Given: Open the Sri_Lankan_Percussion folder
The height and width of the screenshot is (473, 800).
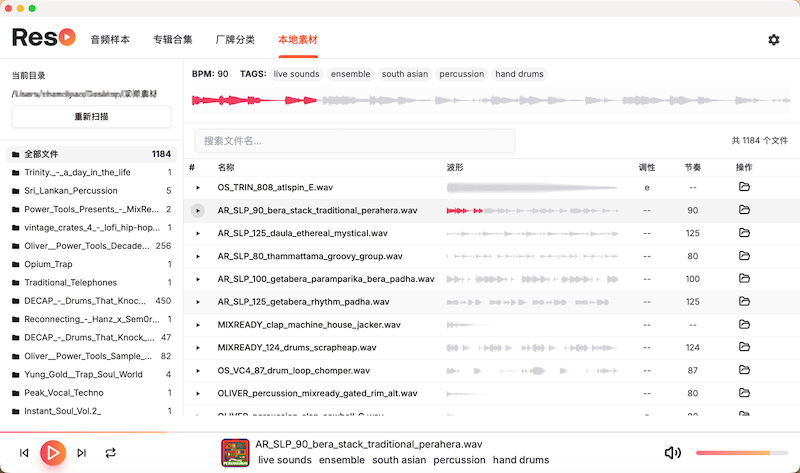Looking at the screenshot, I should pyautogui.click(x=70, y=190).
